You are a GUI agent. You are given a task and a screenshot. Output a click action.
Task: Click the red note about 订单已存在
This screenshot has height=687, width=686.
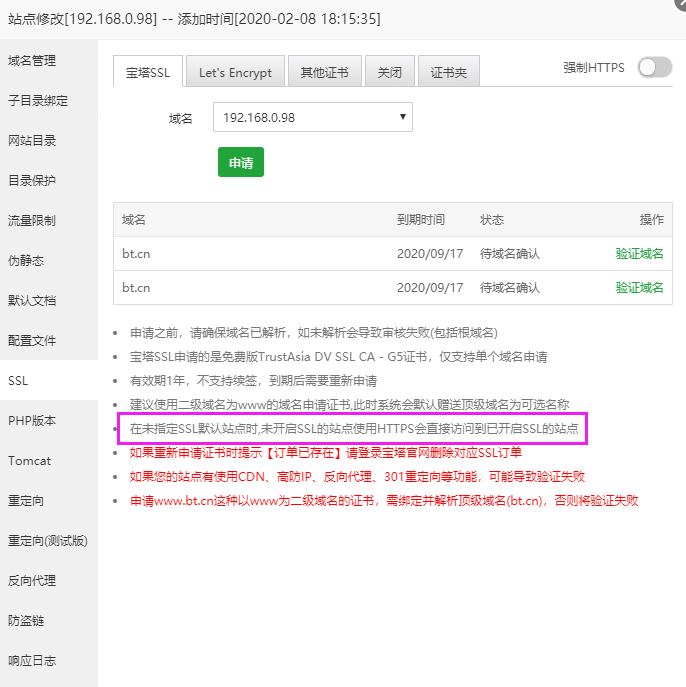click(x=326, y=452)
